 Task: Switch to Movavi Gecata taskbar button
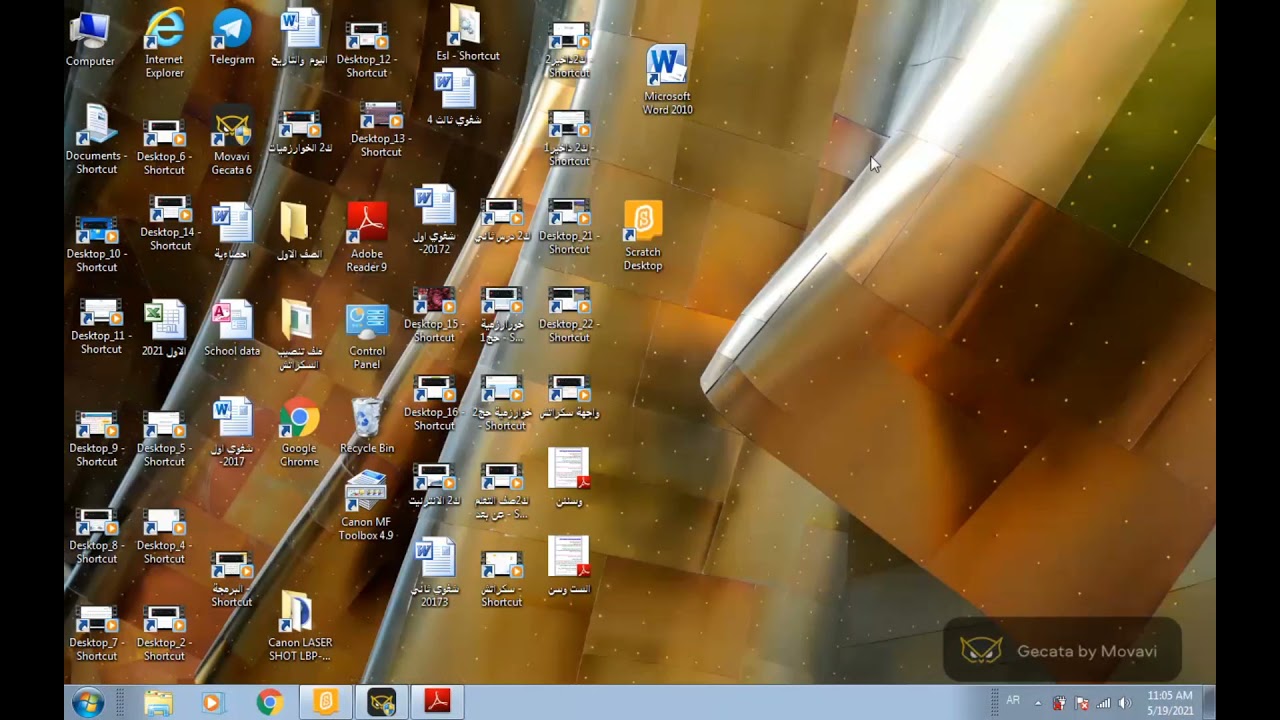[381, 703]
